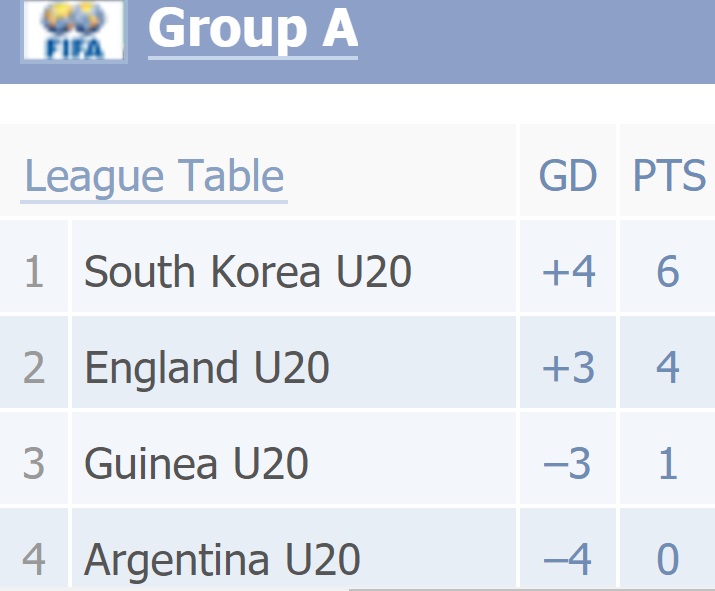Select England U20 team
Screen dimensions: 715x591
point(207,367)
